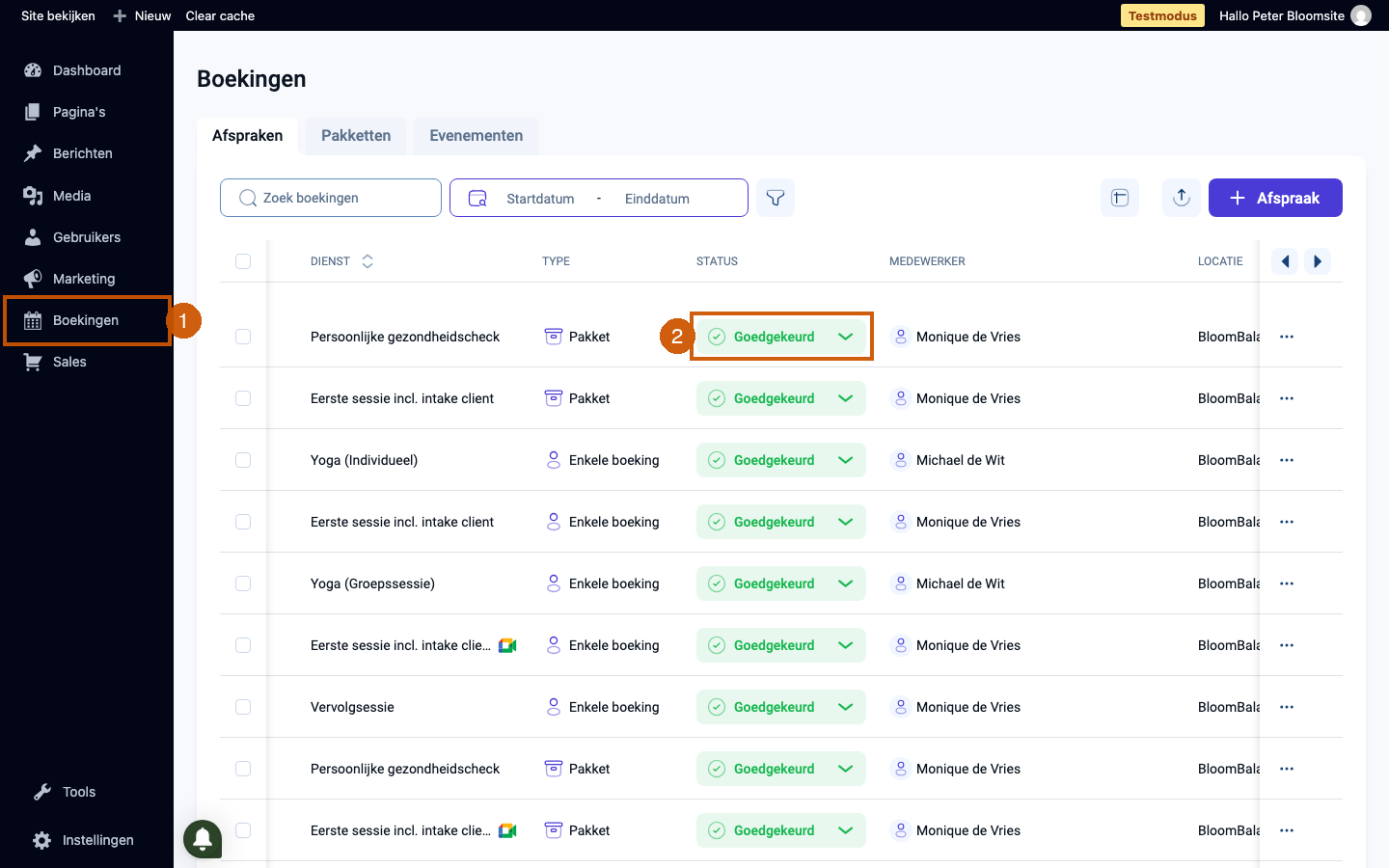Image resolution: width=1389 pixels, height=868 pixels.
Task: Open the Dashboard sidebar icon
Action: (x=33, y=70)
